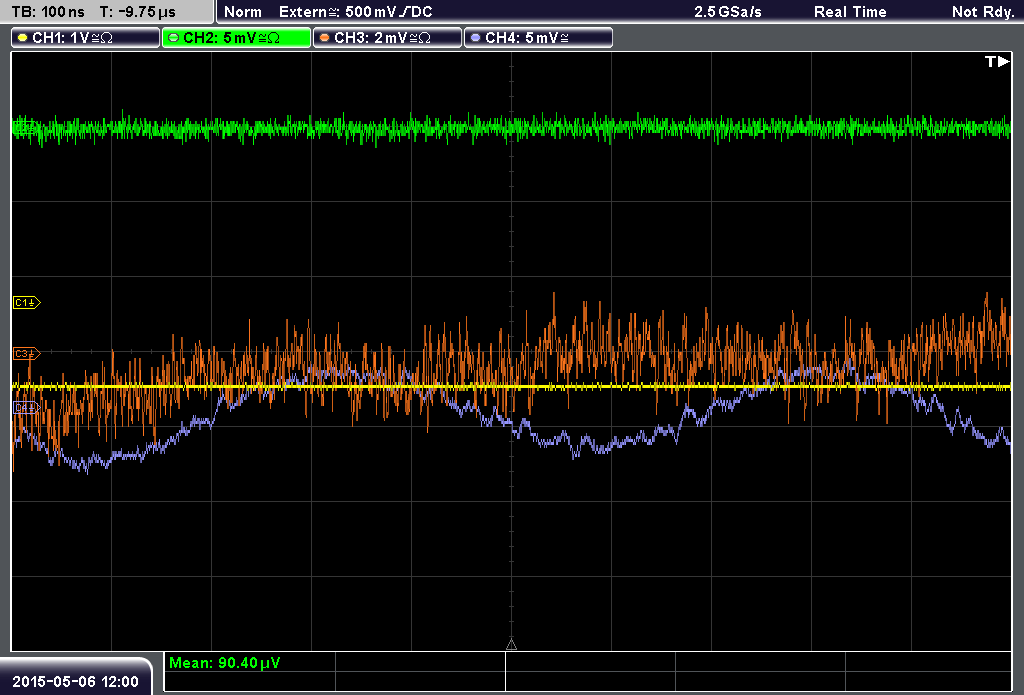Click the Norm trigger mode label
The height and width of the screenshot is (695, 1024).
243,12
